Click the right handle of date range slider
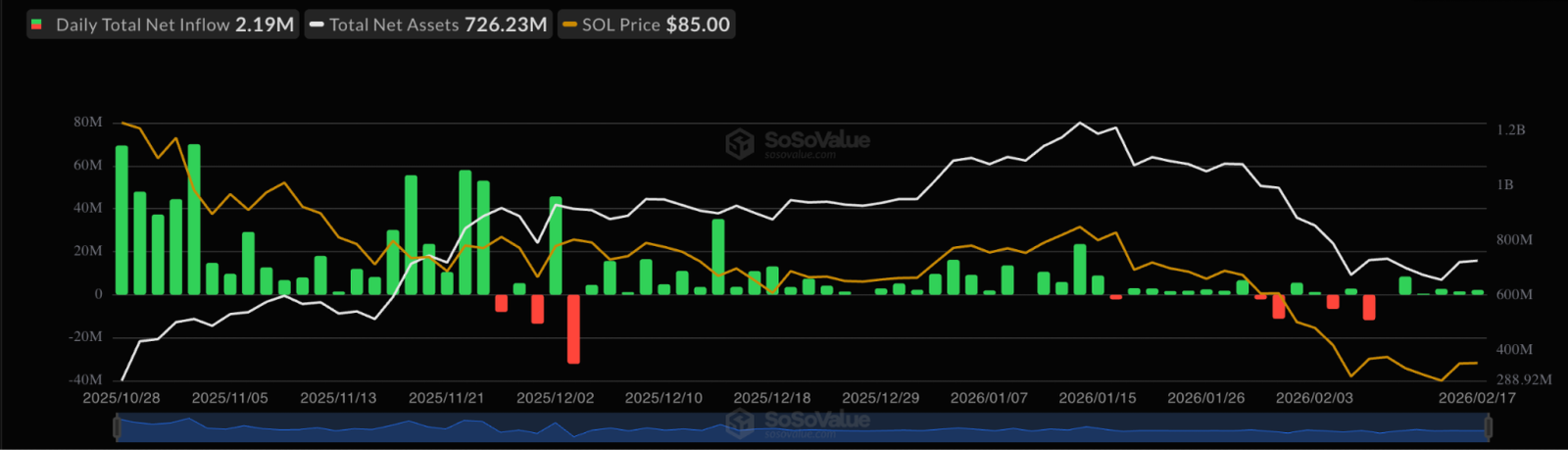The width and height of the screenshot is (1568, 450). 1488,427
